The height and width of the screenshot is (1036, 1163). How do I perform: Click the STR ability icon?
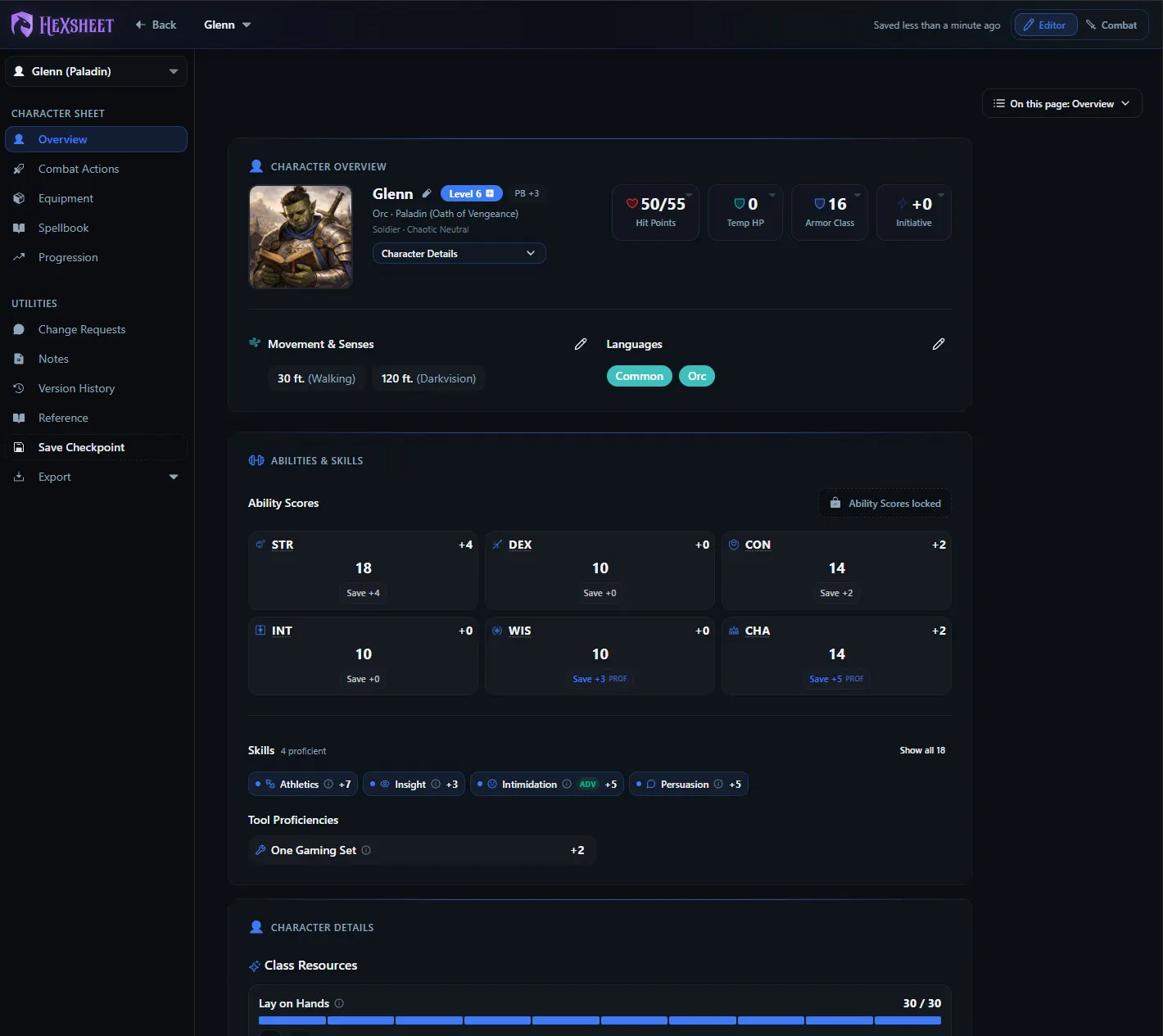260,545
